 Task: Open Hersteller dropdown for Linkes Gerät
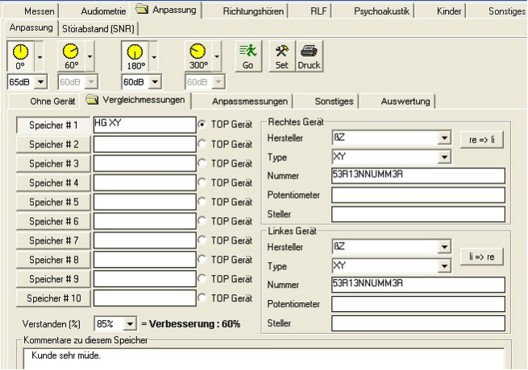tap(444, 247)
